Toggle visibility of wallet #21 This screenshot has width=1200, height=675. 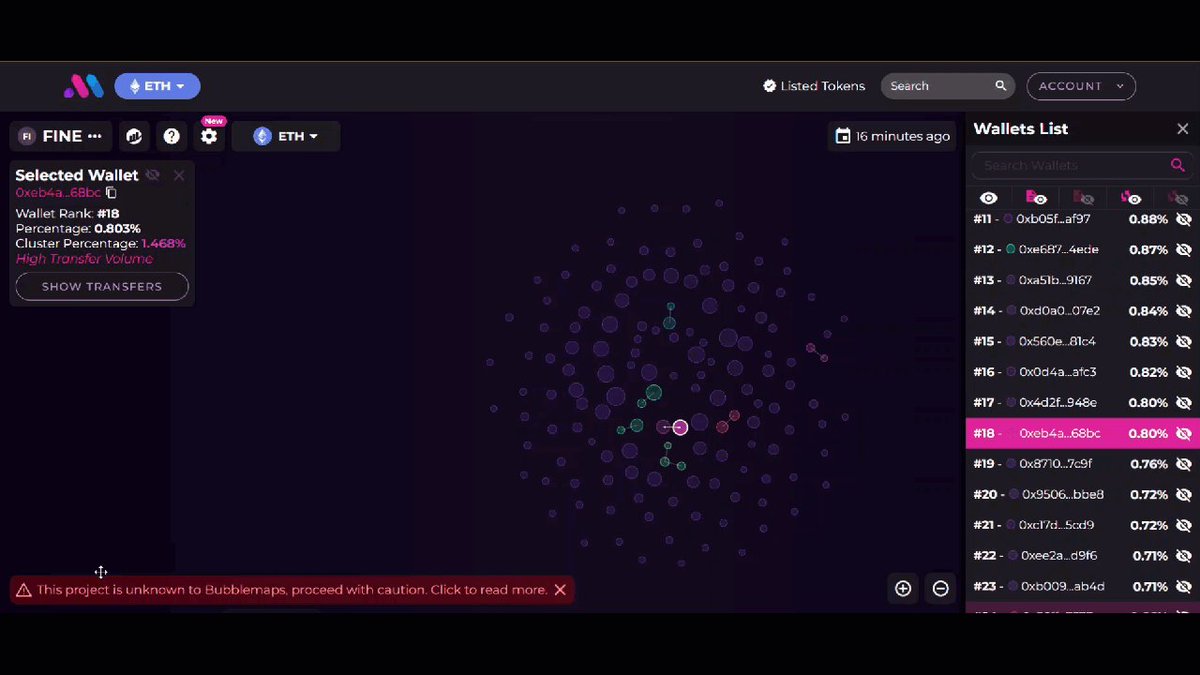pyautogui.click(x=1184, y=525)
